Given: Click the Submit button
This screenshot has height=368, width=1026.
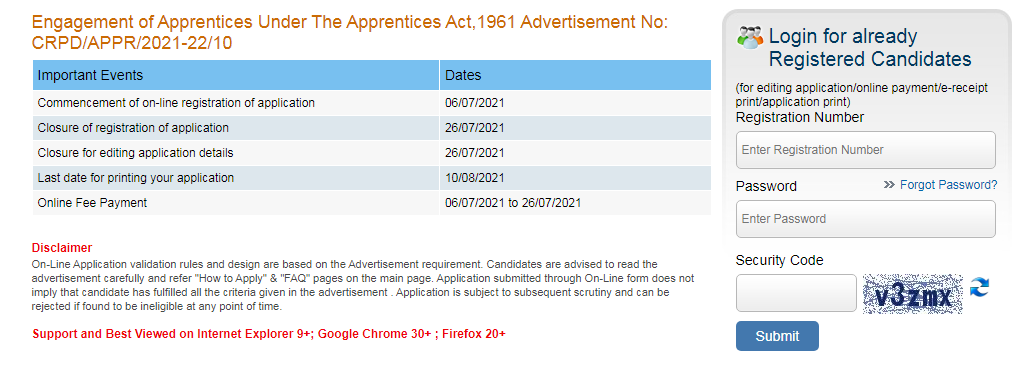Looking at the screenshot, I should 777,336.
